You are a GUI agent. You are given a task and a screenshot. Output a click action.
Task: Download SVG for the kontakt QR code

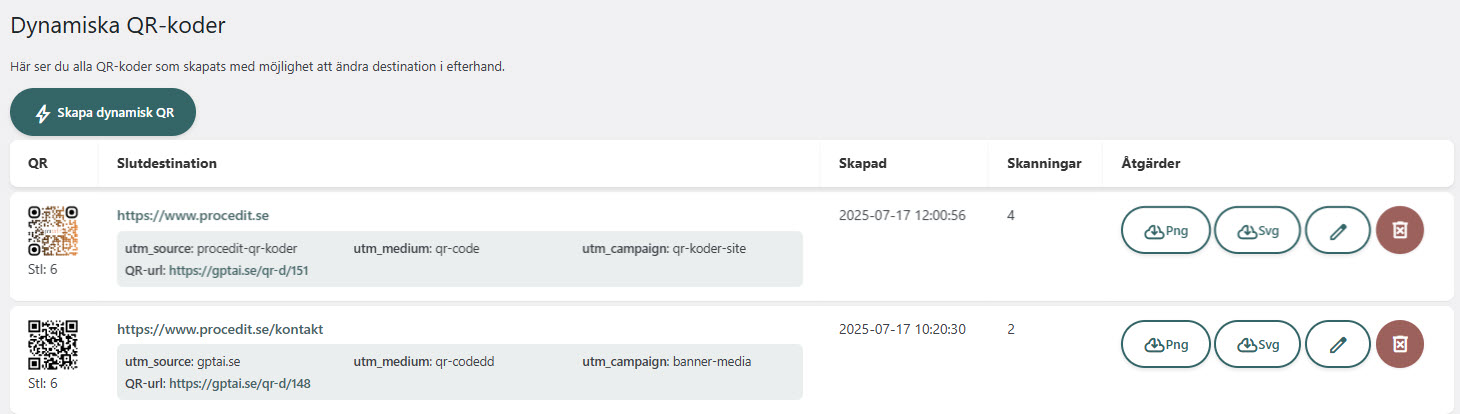[1257, 345]
